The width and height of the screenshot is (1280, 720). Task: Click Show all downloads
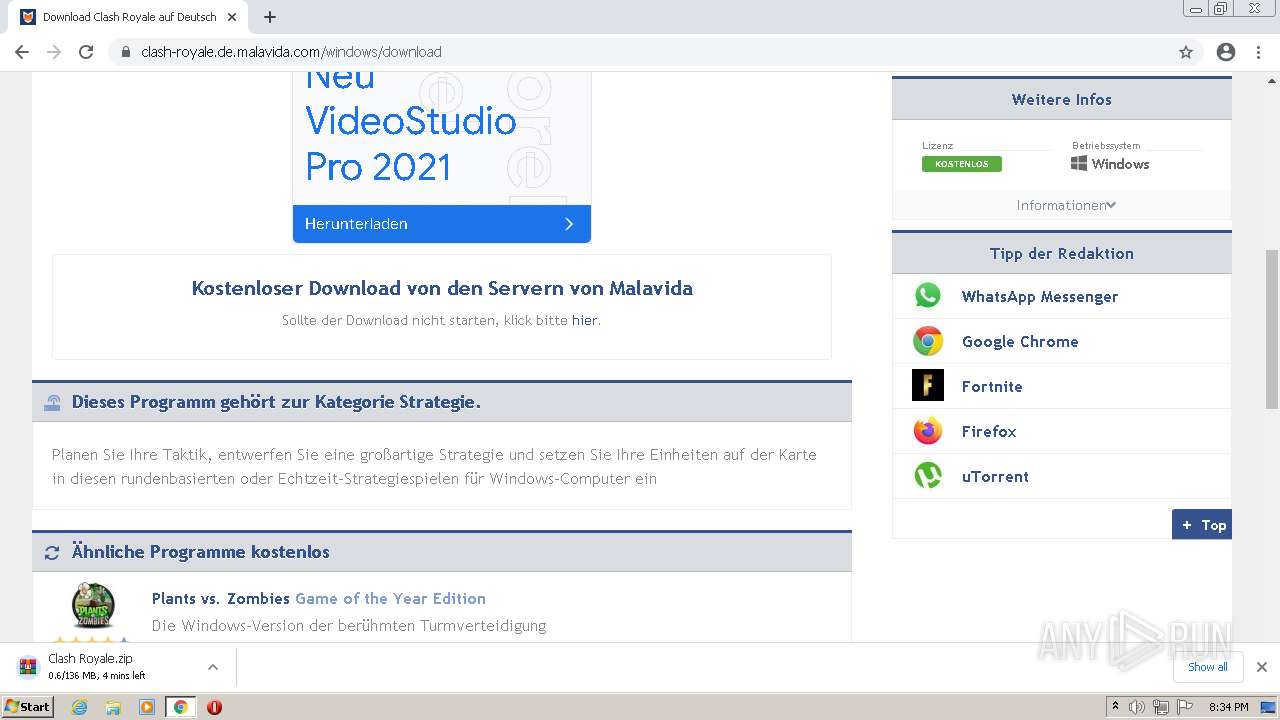[1208, 667]
